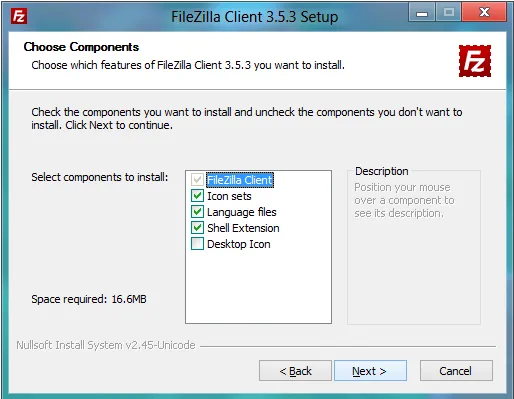Screen dimensions: 514x399
Task: Click the Description panel text
Action: 404,200
